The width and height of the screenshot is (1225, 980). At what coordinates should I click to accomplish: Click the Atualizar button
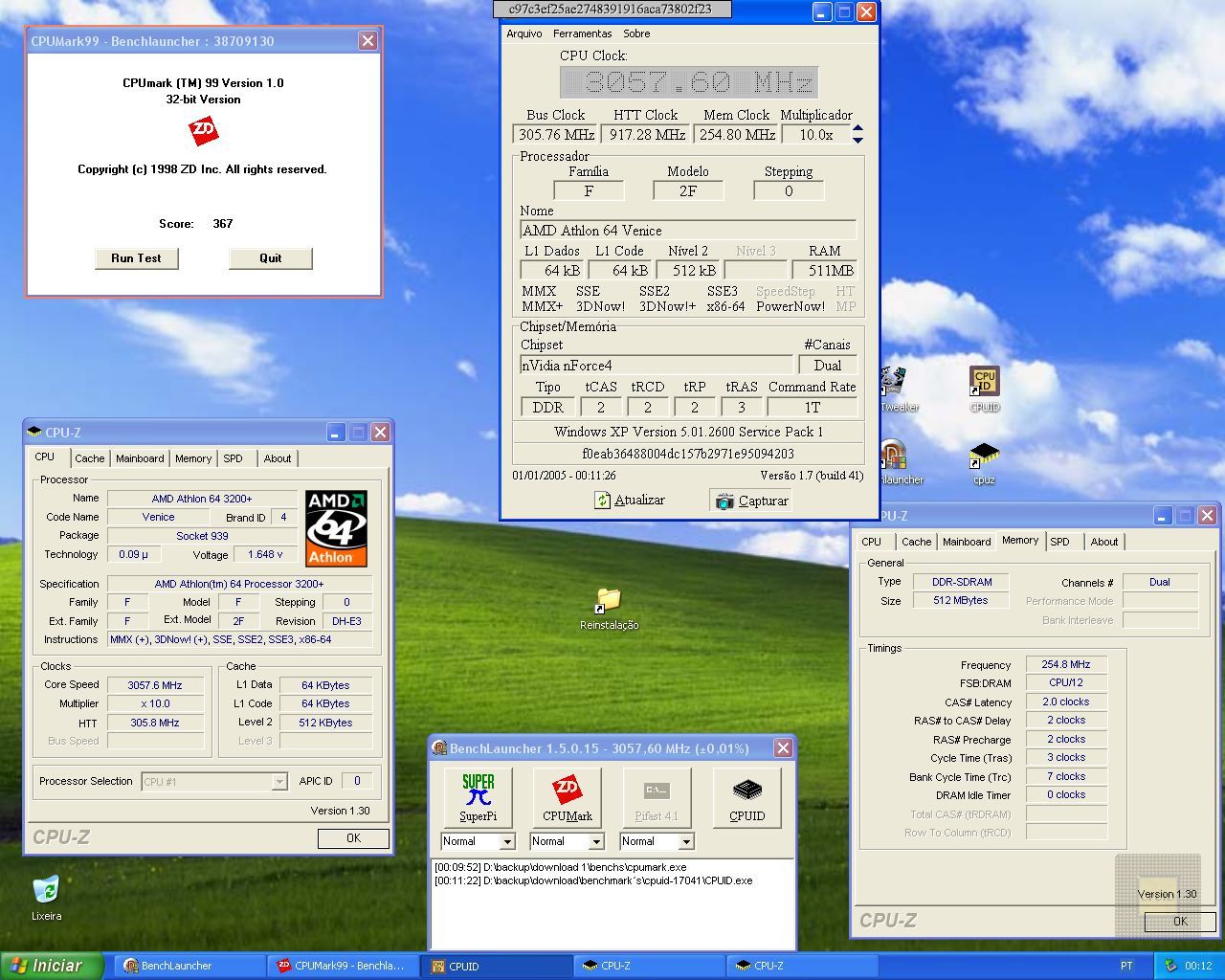pyautogui.click(x=629, y=500)
